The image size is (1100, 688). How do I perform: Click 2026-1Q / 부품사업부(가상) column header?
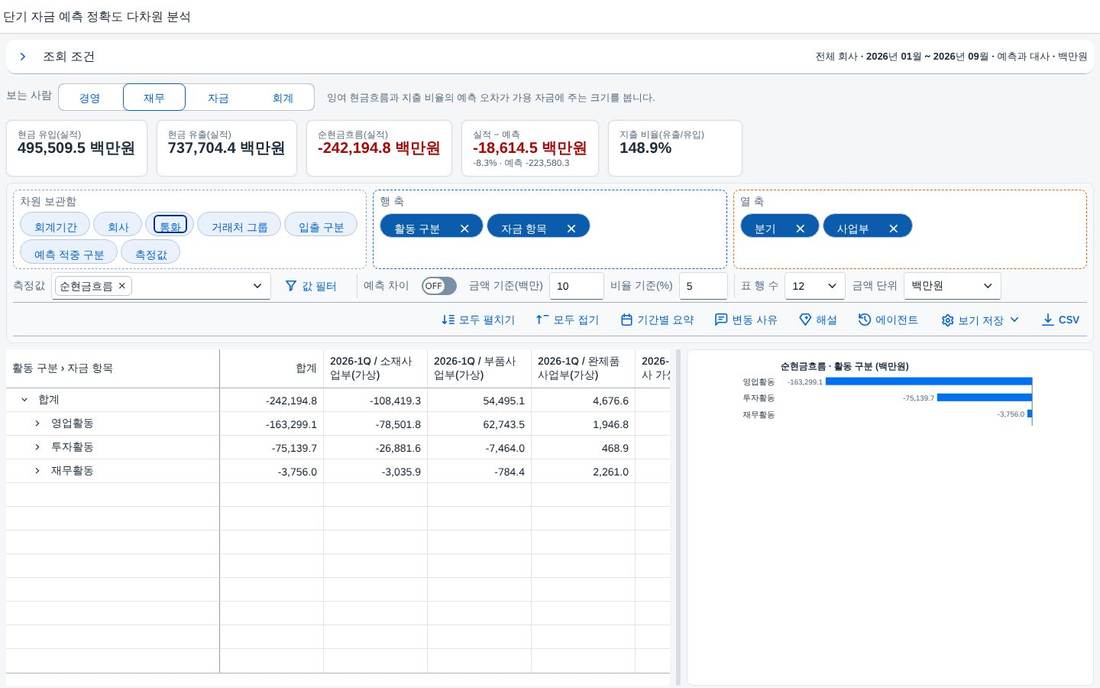tap(479, 368)
